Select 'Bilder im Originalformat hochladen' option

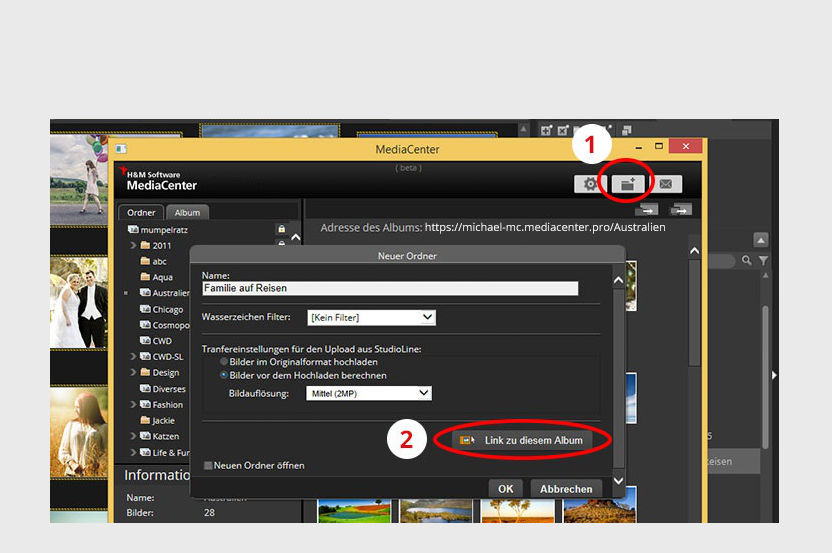(x=224, y=361)
